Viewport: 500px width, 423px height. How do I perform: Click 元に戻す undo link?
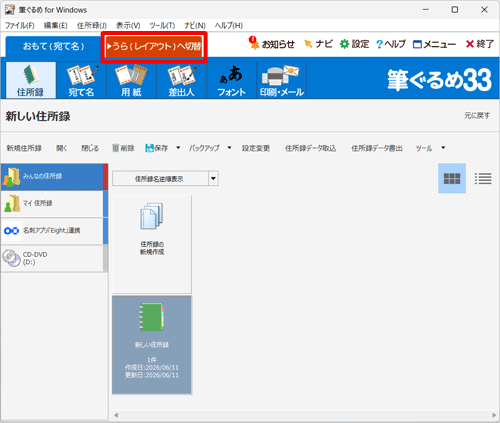(477, 116)
